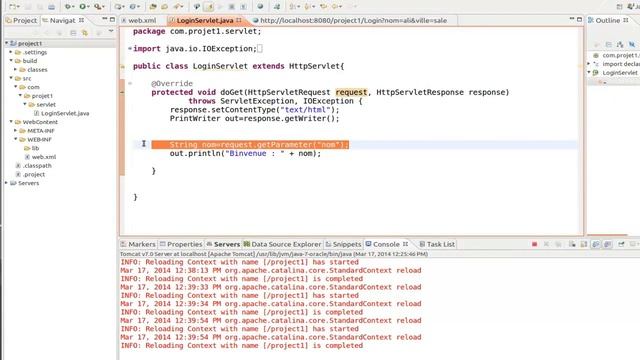Open the Debug button dropdown arrow
Screen dimensions: 640x360
tap(73, 7)
